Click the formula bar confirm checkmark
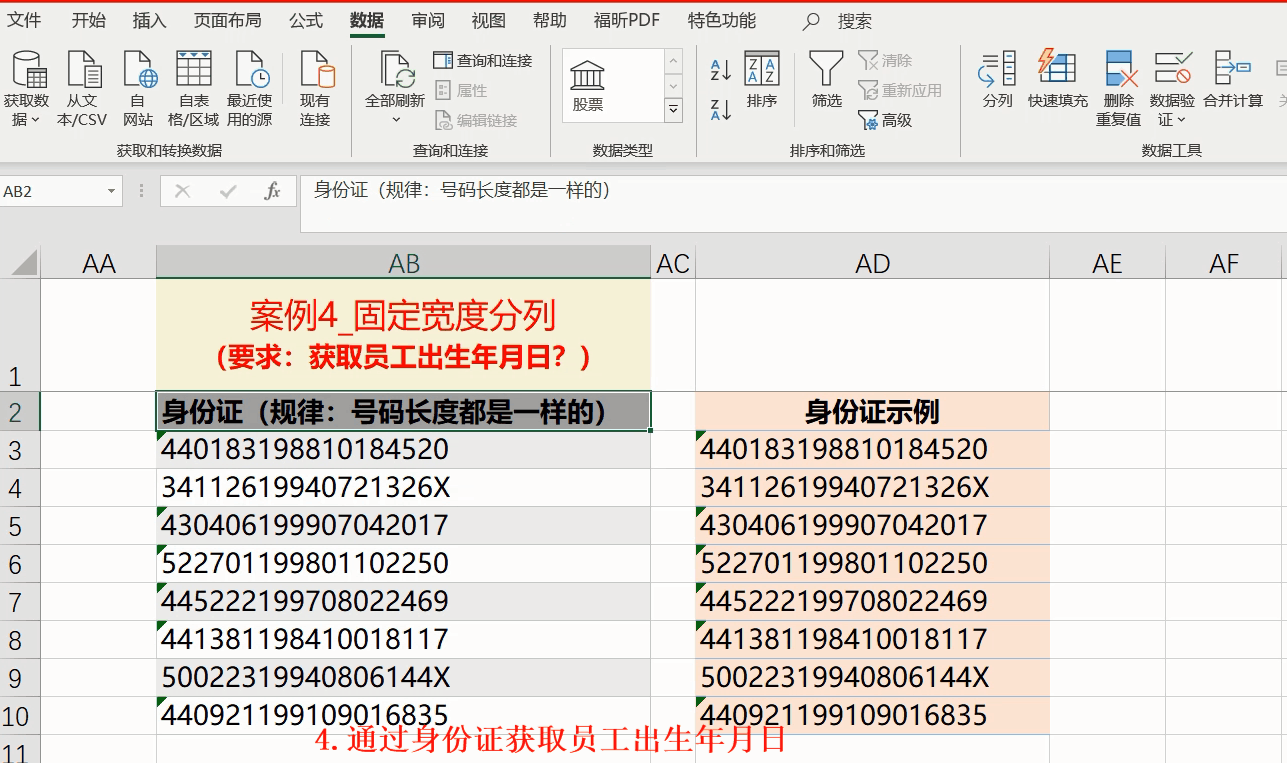Viewport: 1287px width, 763px height. click(228, 191)
